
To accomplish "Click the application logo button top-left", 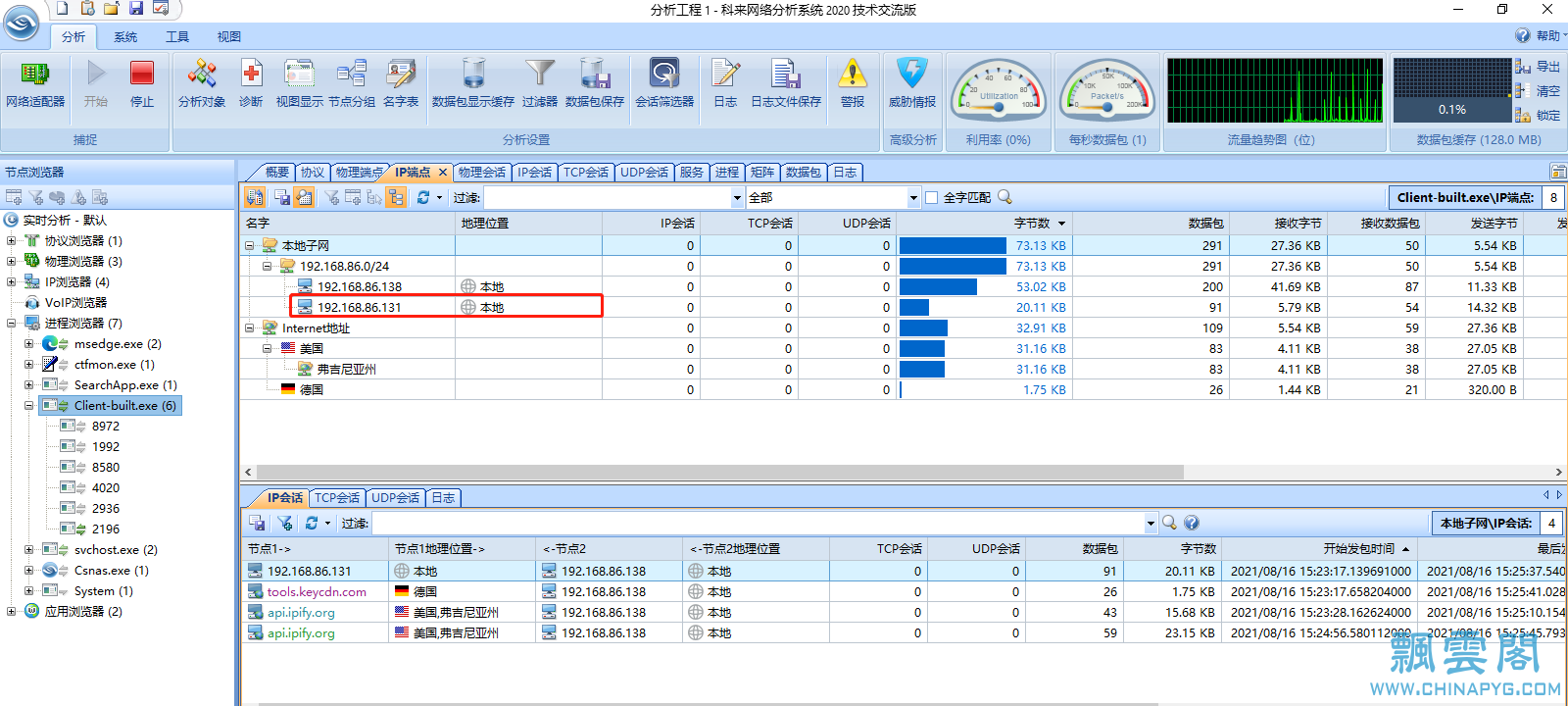I will pos(22,22).
